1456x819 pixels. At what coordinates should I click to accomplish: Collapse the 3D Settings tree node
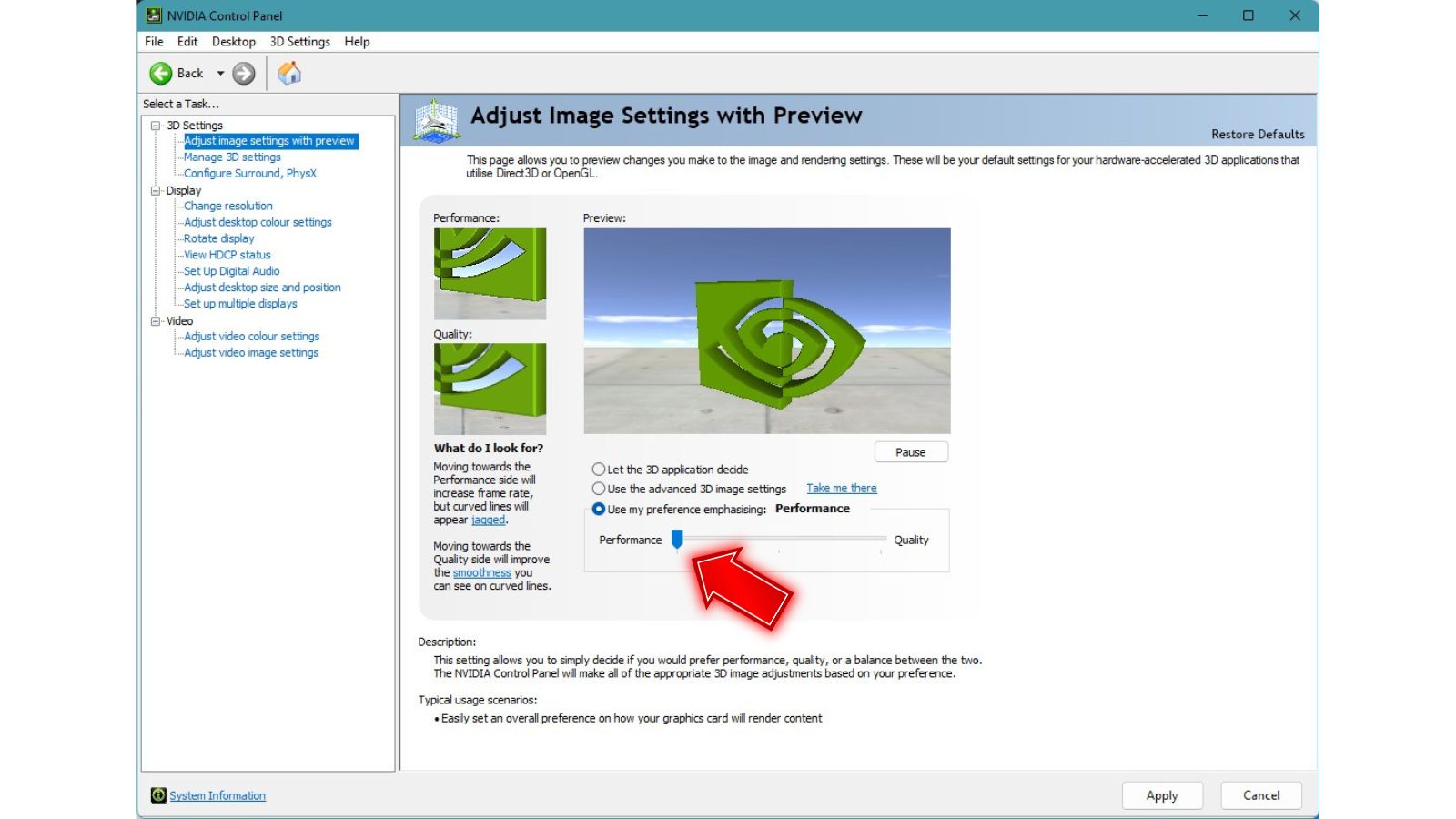pyautogui.click(x=156, y=126)
